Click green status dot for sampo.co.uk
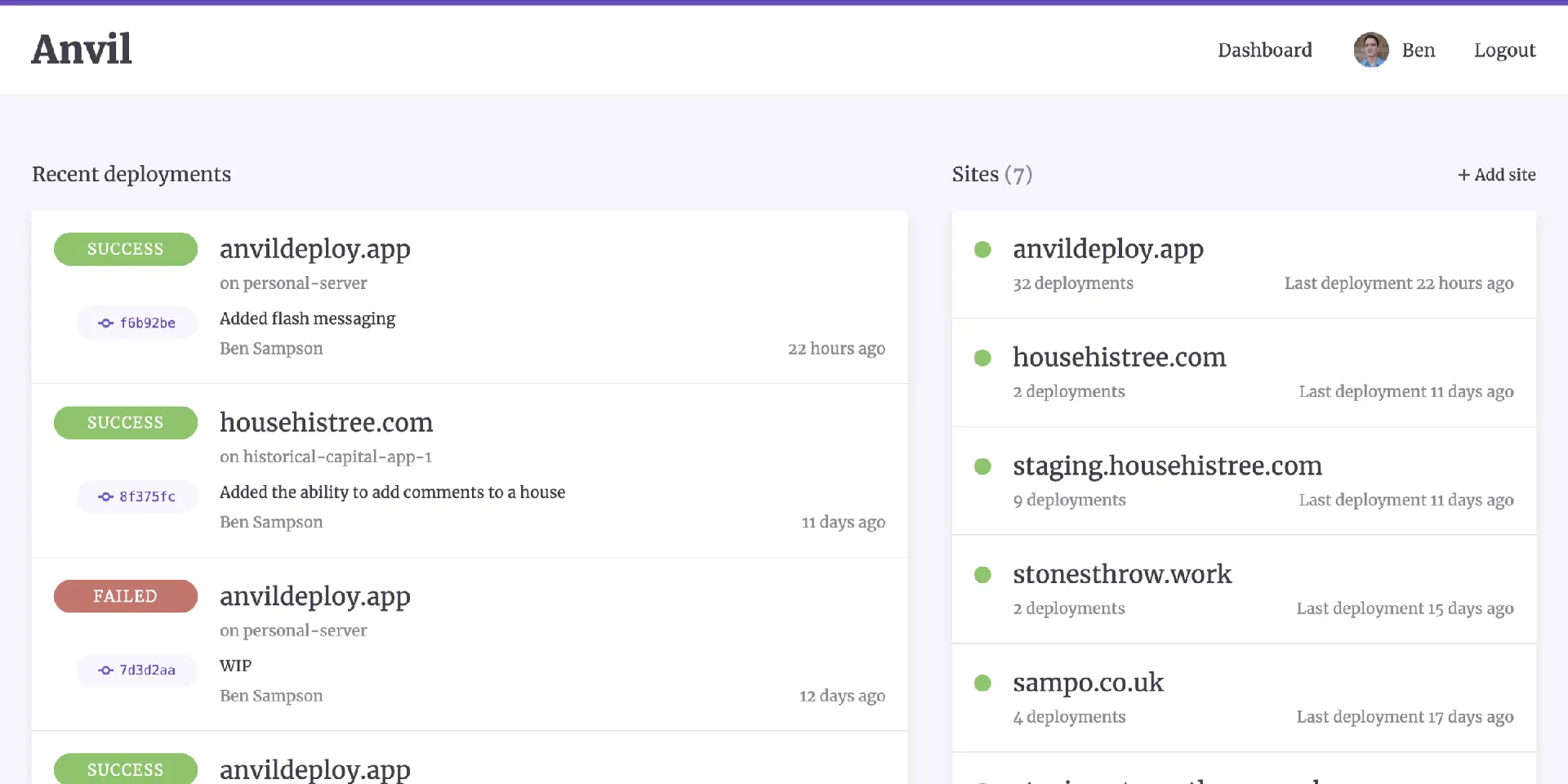 [982, 684]
